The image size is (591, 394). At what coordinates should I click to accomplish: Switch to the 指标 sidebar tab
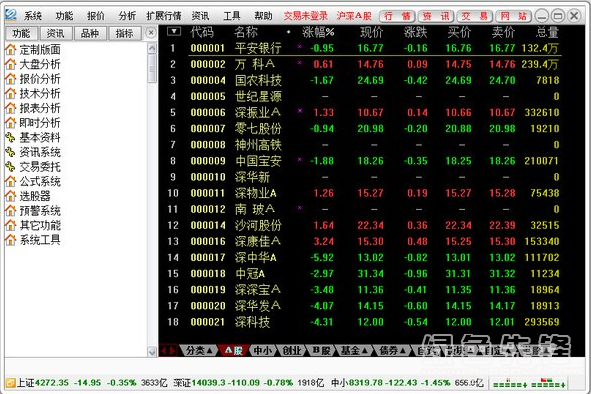point(124,34)
